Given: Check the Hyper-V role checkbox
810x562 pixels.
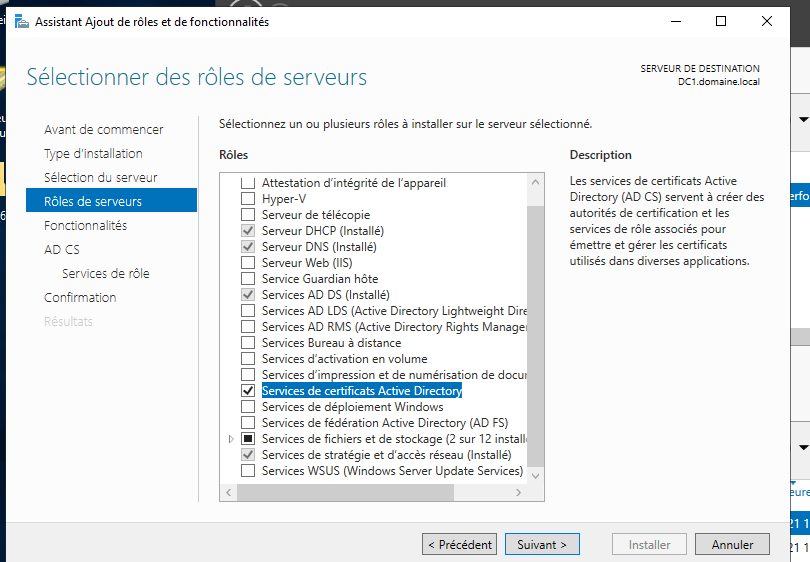Looking at the screenshot, I should 248,199.
